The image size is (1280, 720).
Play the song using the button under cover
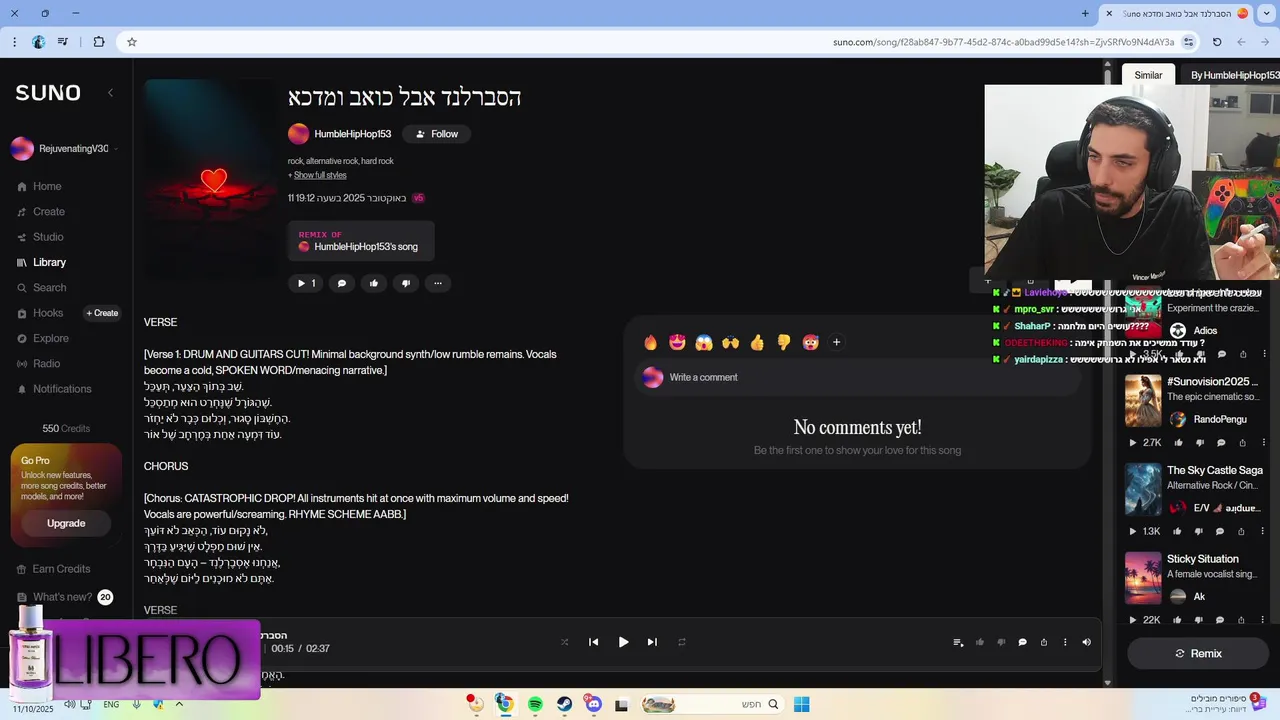coord(306,283)
